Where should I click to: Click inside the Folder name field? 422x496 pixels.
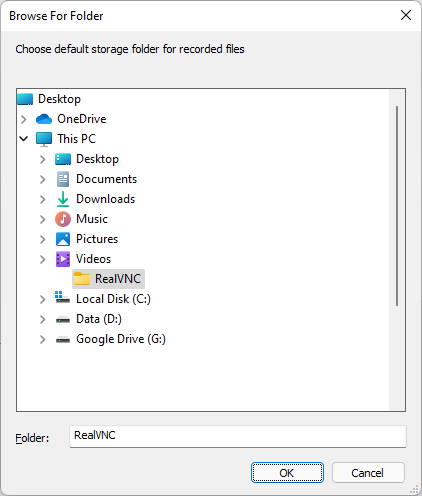click(238, 436)
